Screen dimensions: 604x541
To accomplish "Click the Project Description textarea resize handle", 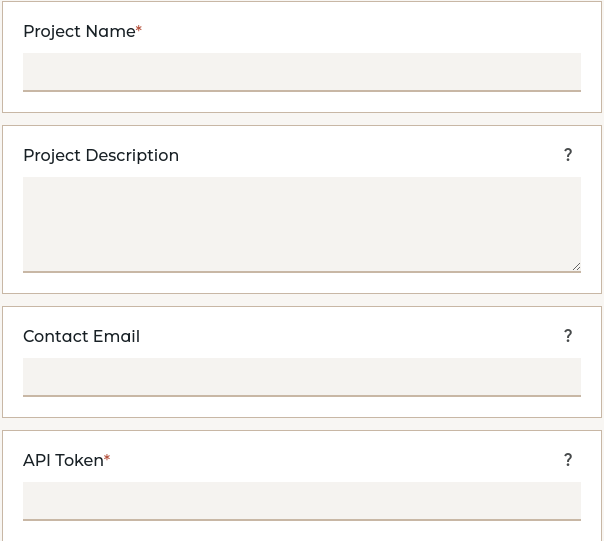I will coord(576,267).
